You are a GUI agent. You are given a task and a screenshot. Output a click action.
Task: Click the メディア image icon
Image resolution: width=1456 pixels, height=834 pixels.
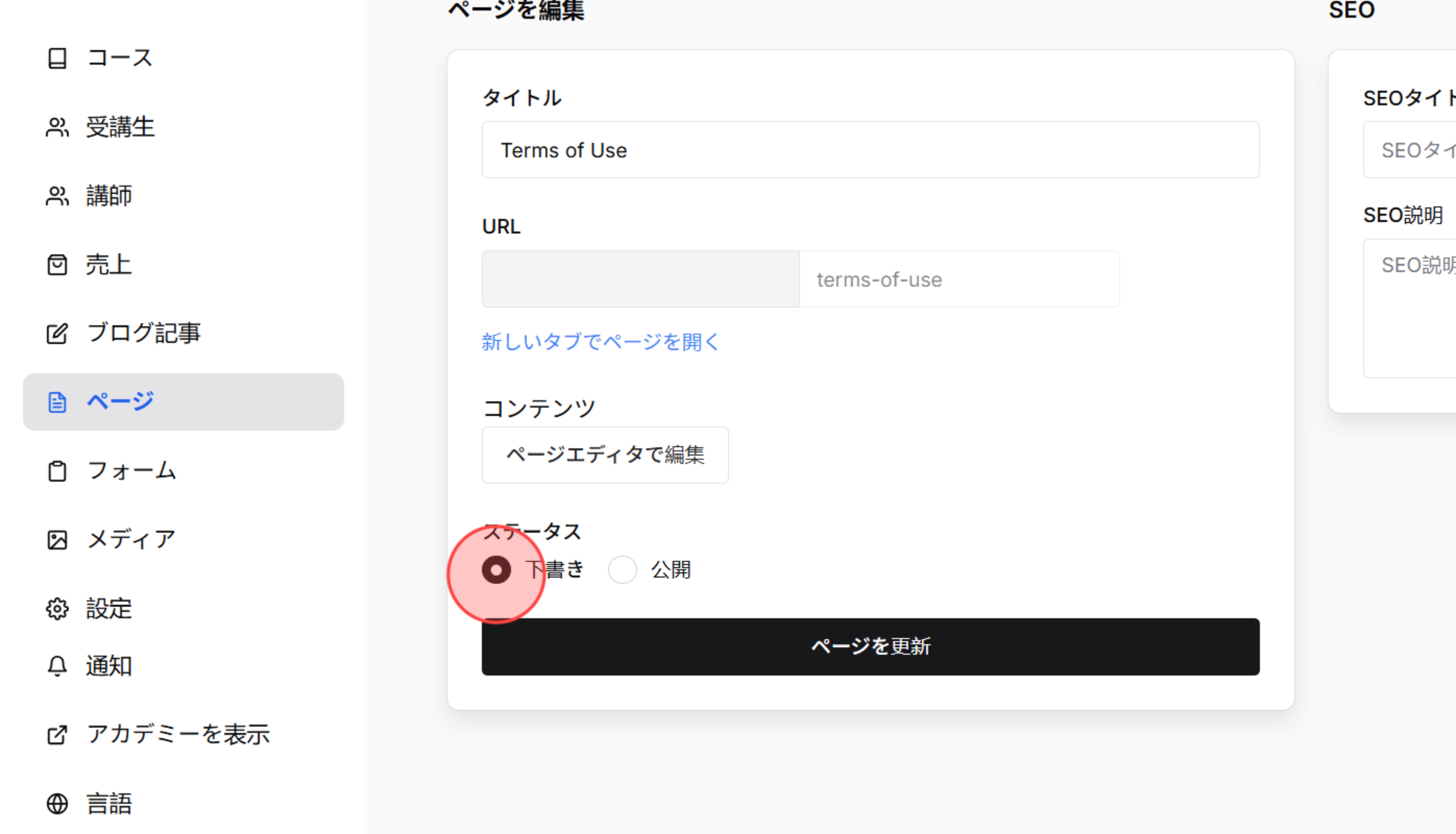(x=57, y=539)
